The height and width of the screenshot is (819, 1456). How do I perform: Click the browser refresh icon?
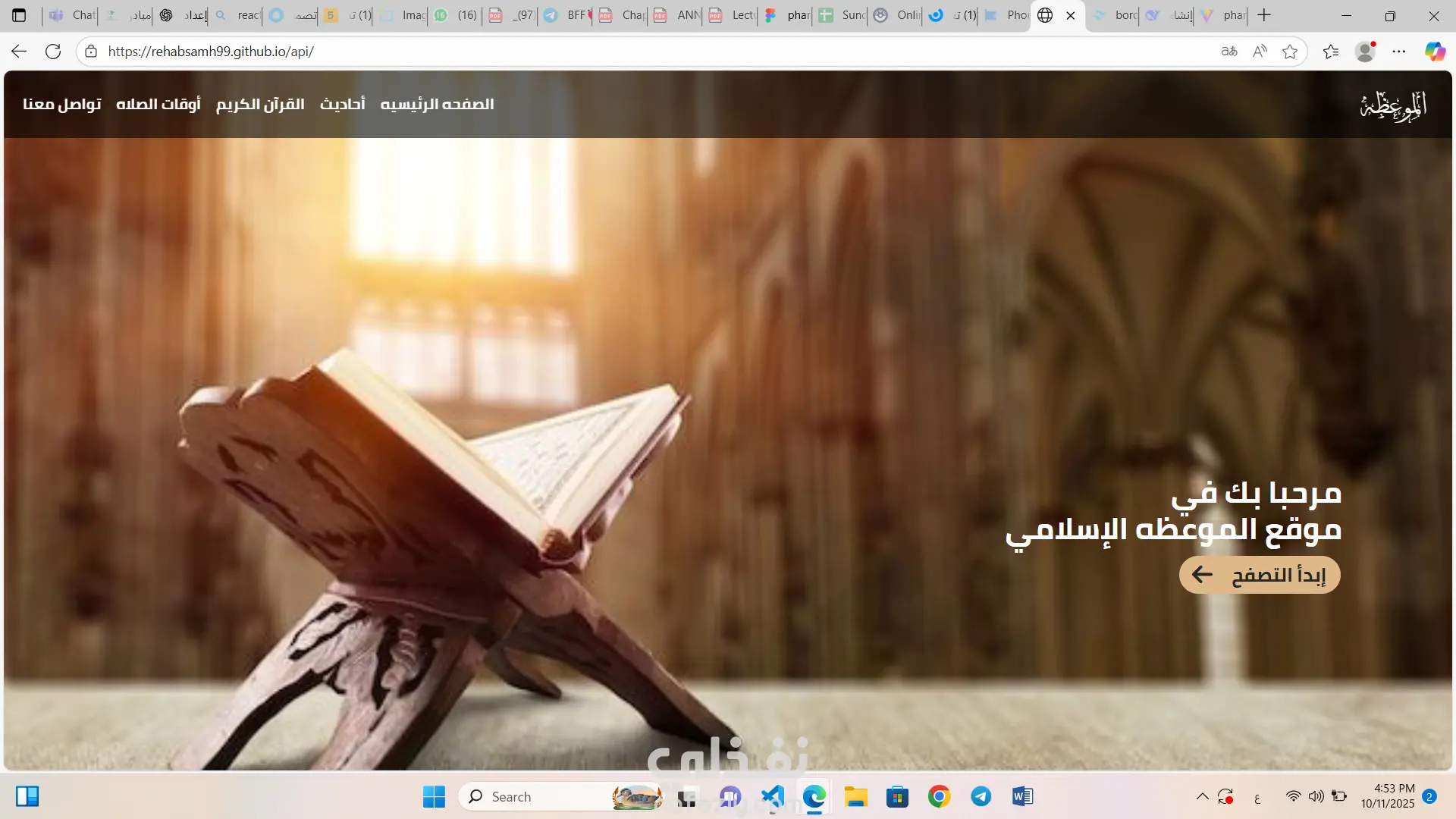(x=53, y=52)
